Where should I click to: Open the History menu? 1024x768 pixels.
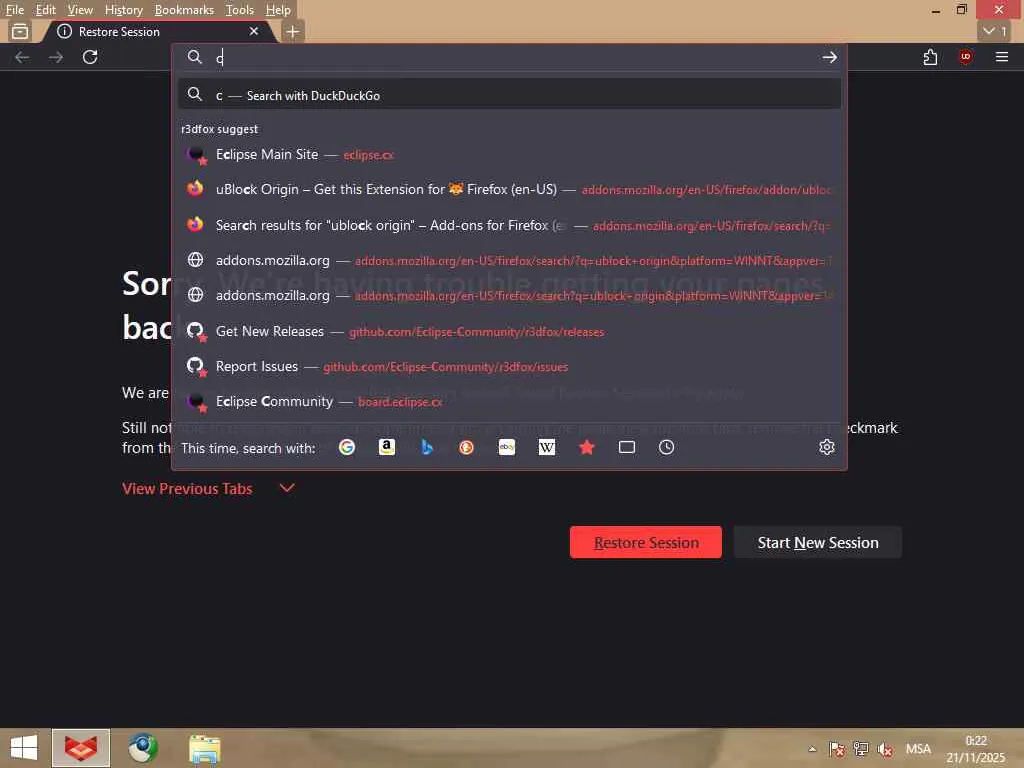pos(123,10)
